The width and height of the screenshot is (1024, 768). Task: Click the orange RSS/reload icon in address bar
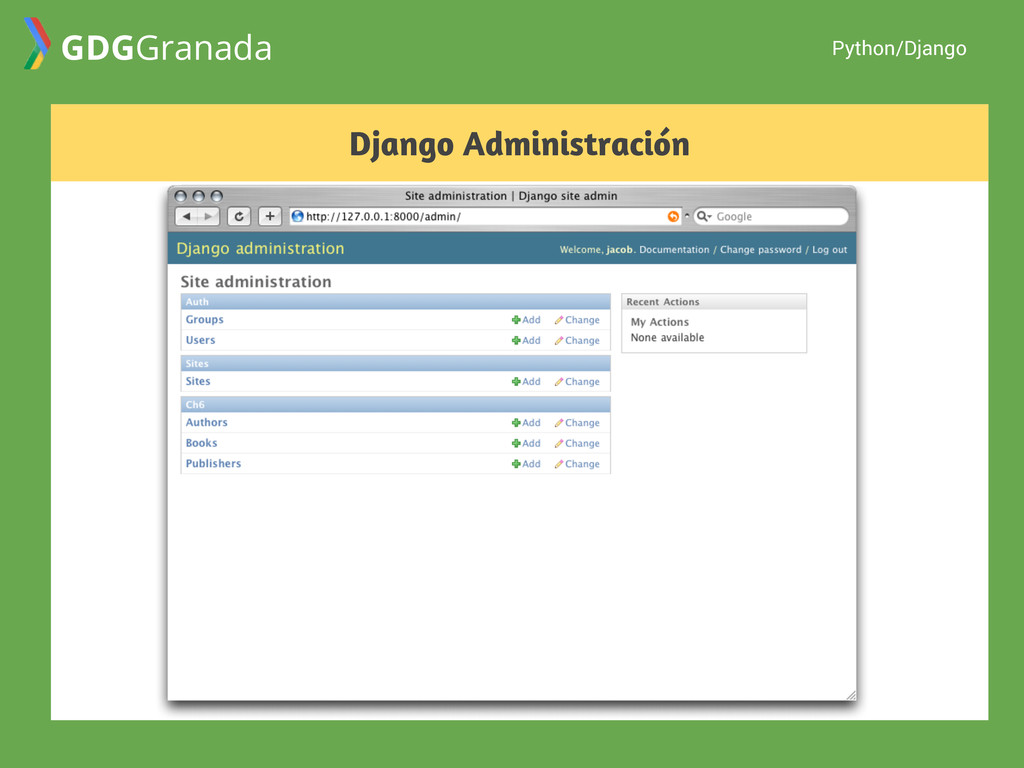click(x=673, y=216)
